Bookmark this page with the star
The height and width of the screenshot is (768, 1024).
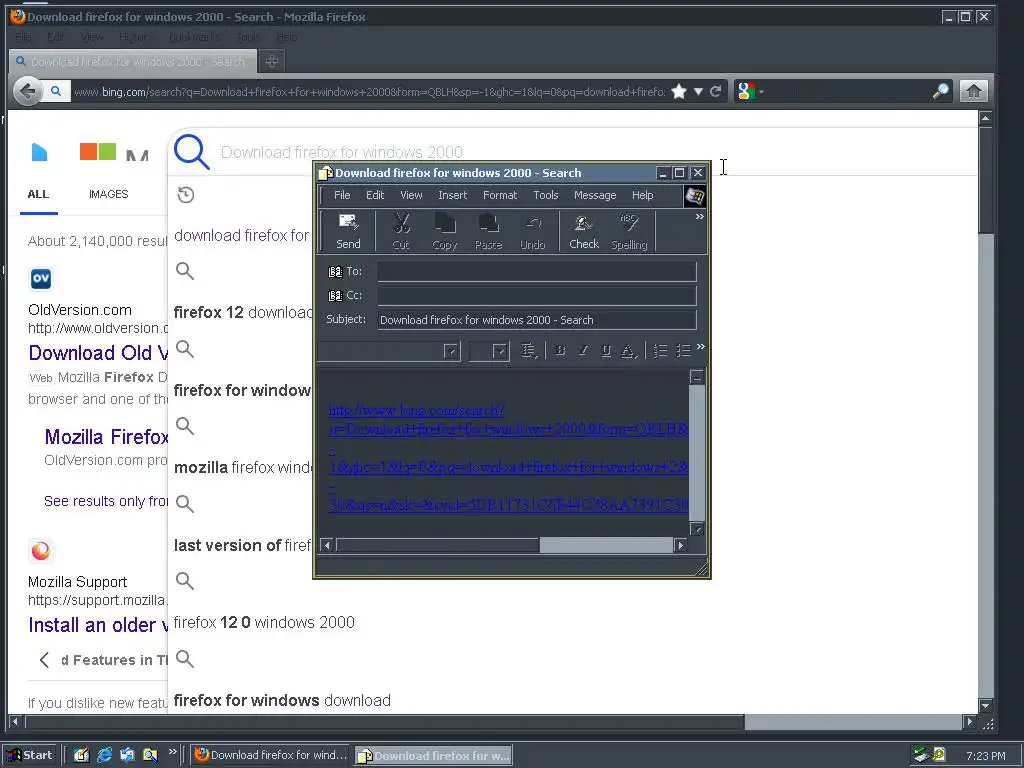[679, 91]
